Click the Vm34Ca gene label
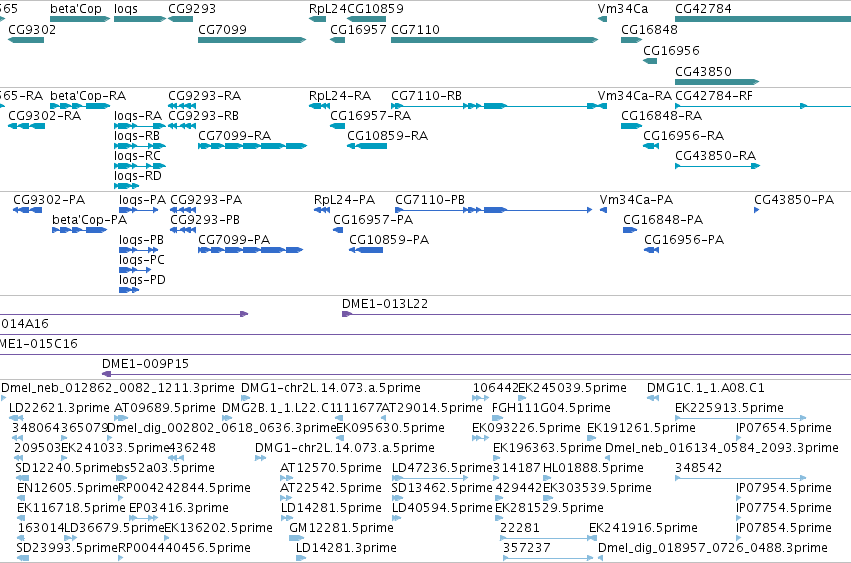 [623, 9]
